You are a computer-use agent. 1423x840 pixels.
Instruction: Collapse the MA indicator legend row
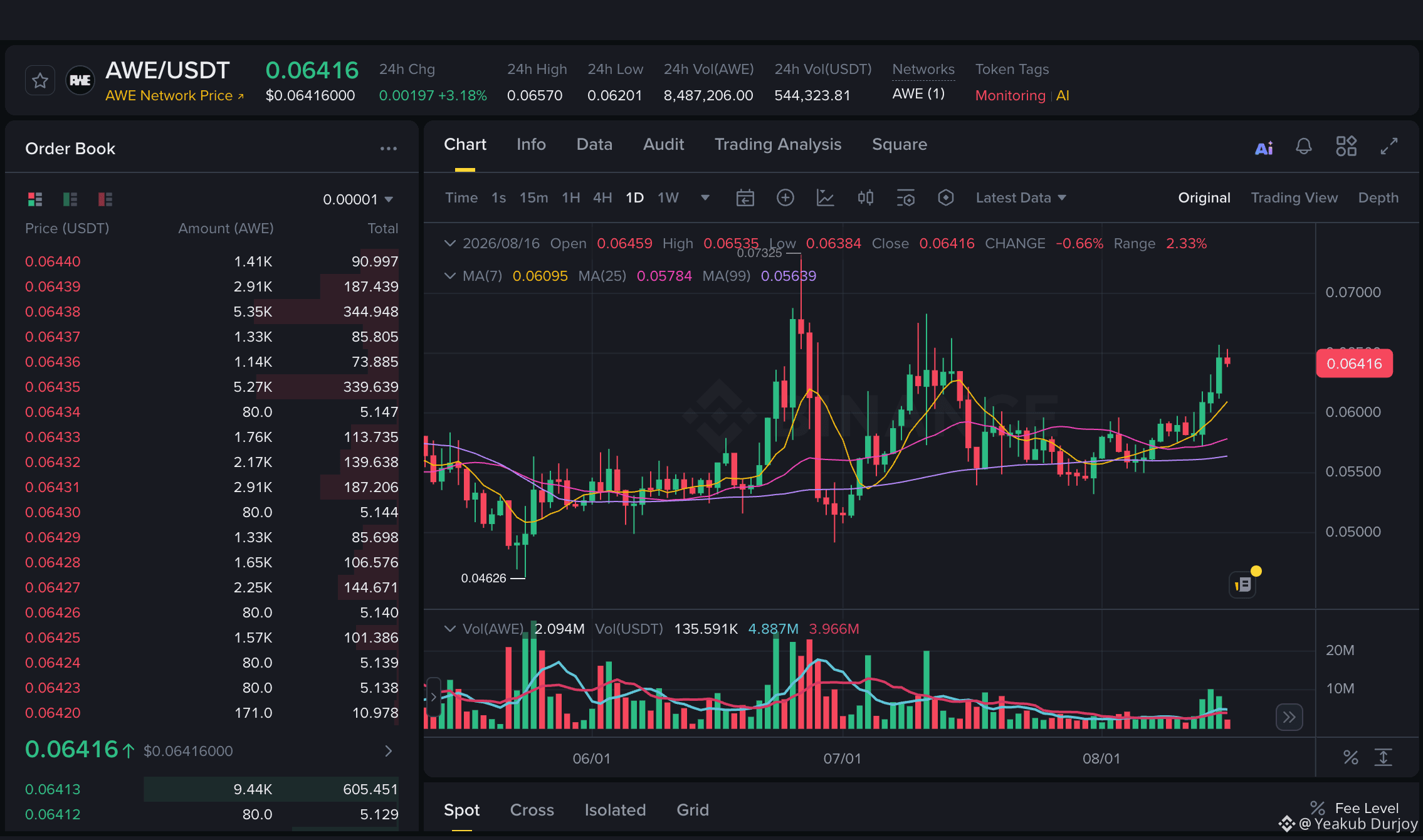(449, 276)
